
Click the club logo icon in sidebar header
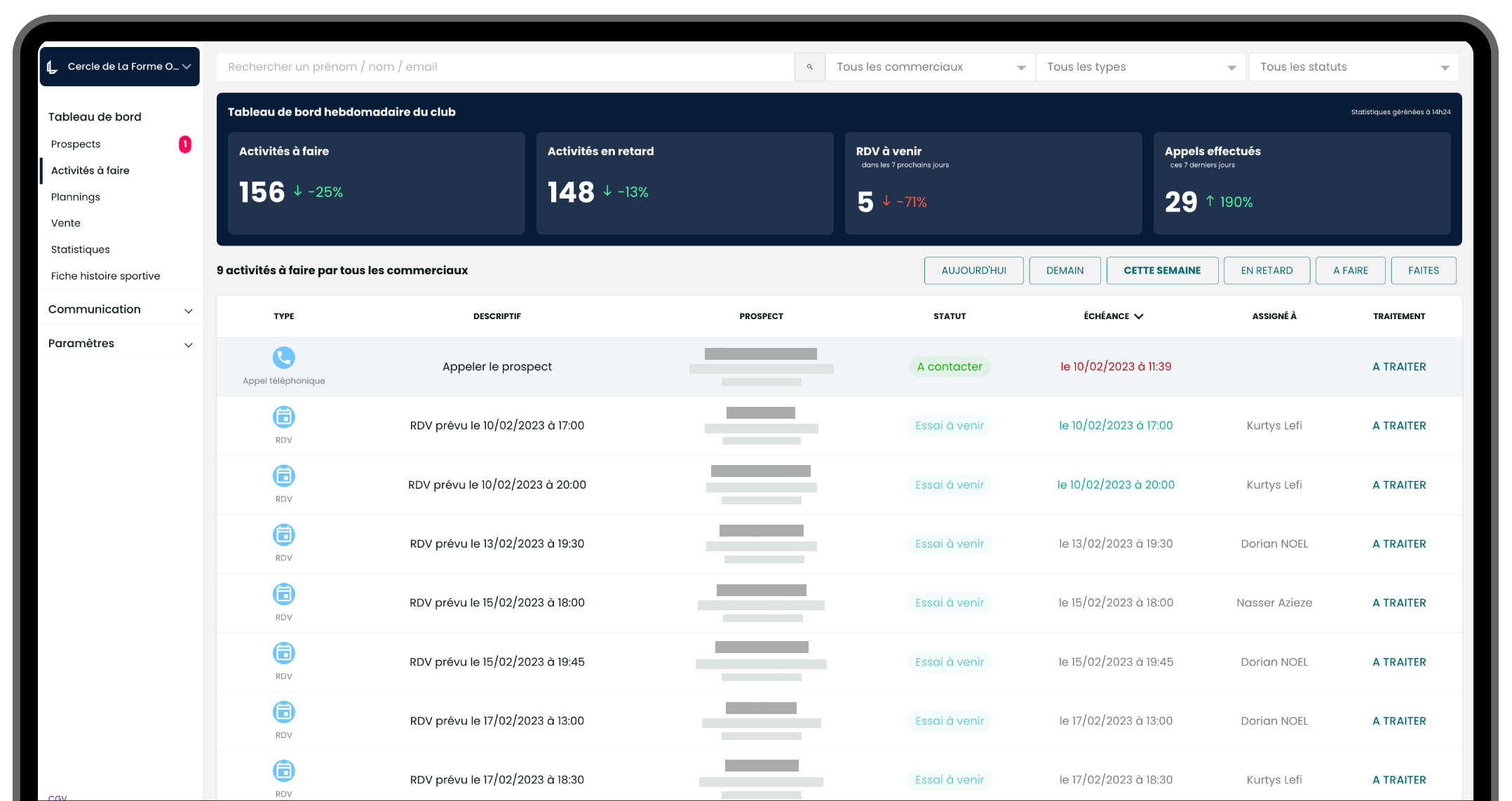point(53,67)
